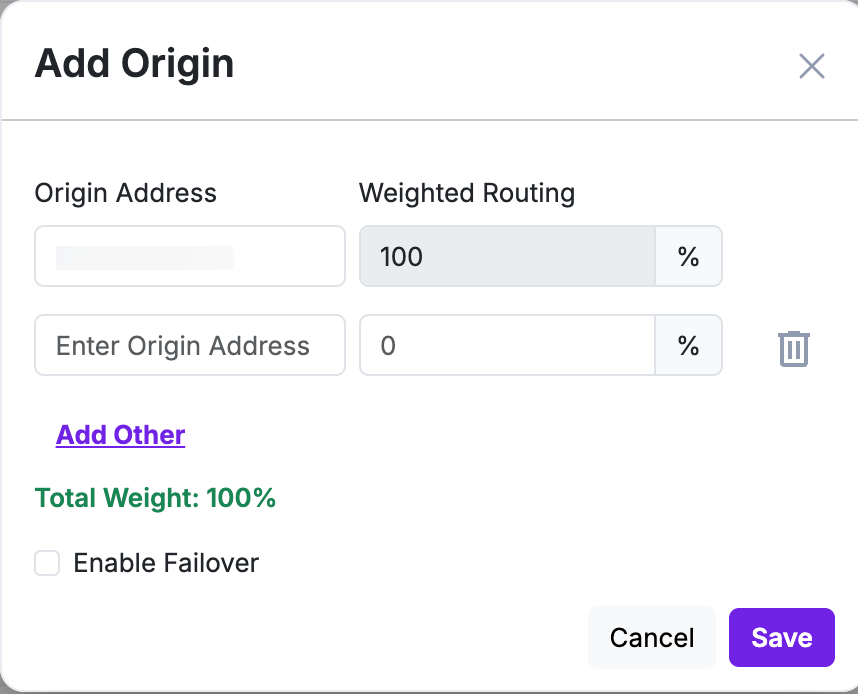
Task: Click the blurred address in first origin field
Action: (145, 258)
